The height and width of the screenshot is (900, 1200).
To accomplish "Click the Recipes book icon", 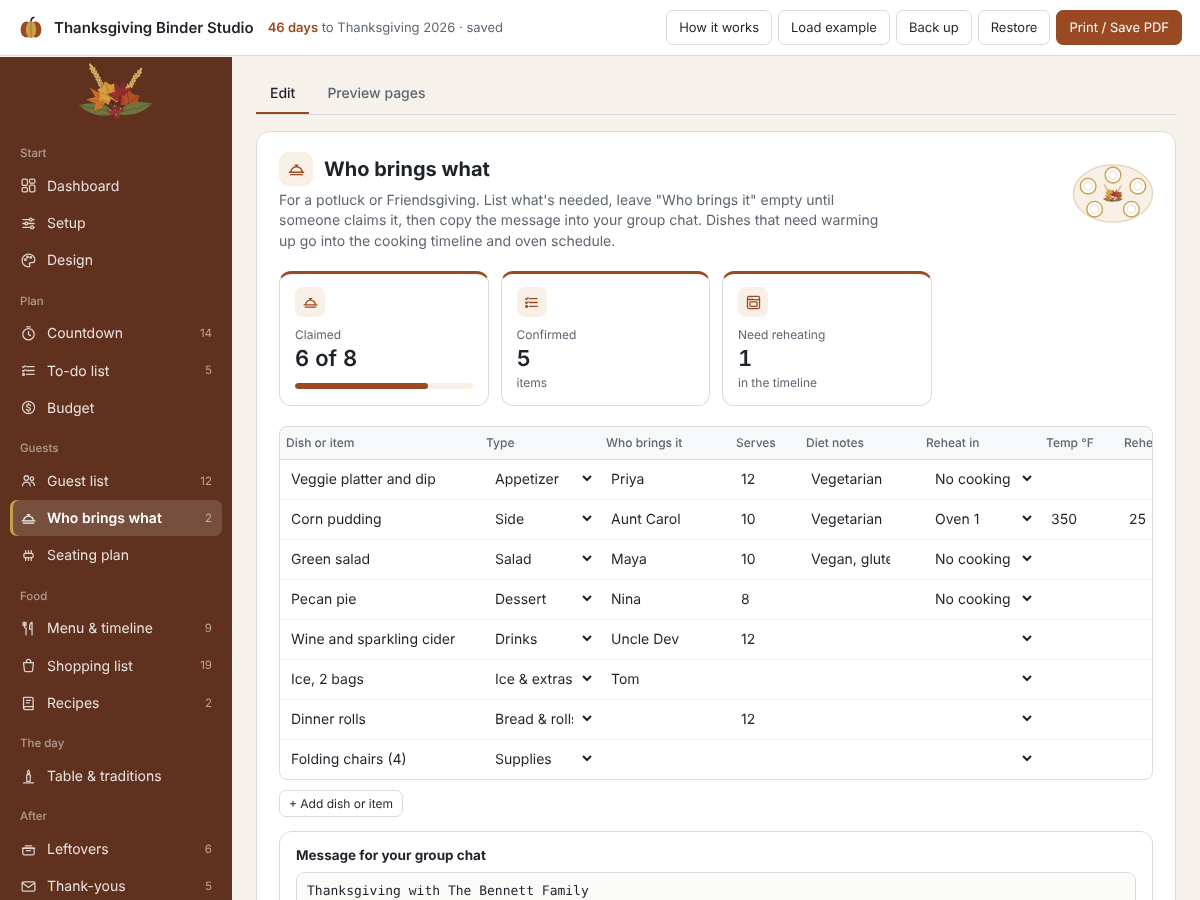I will [29, 703].
